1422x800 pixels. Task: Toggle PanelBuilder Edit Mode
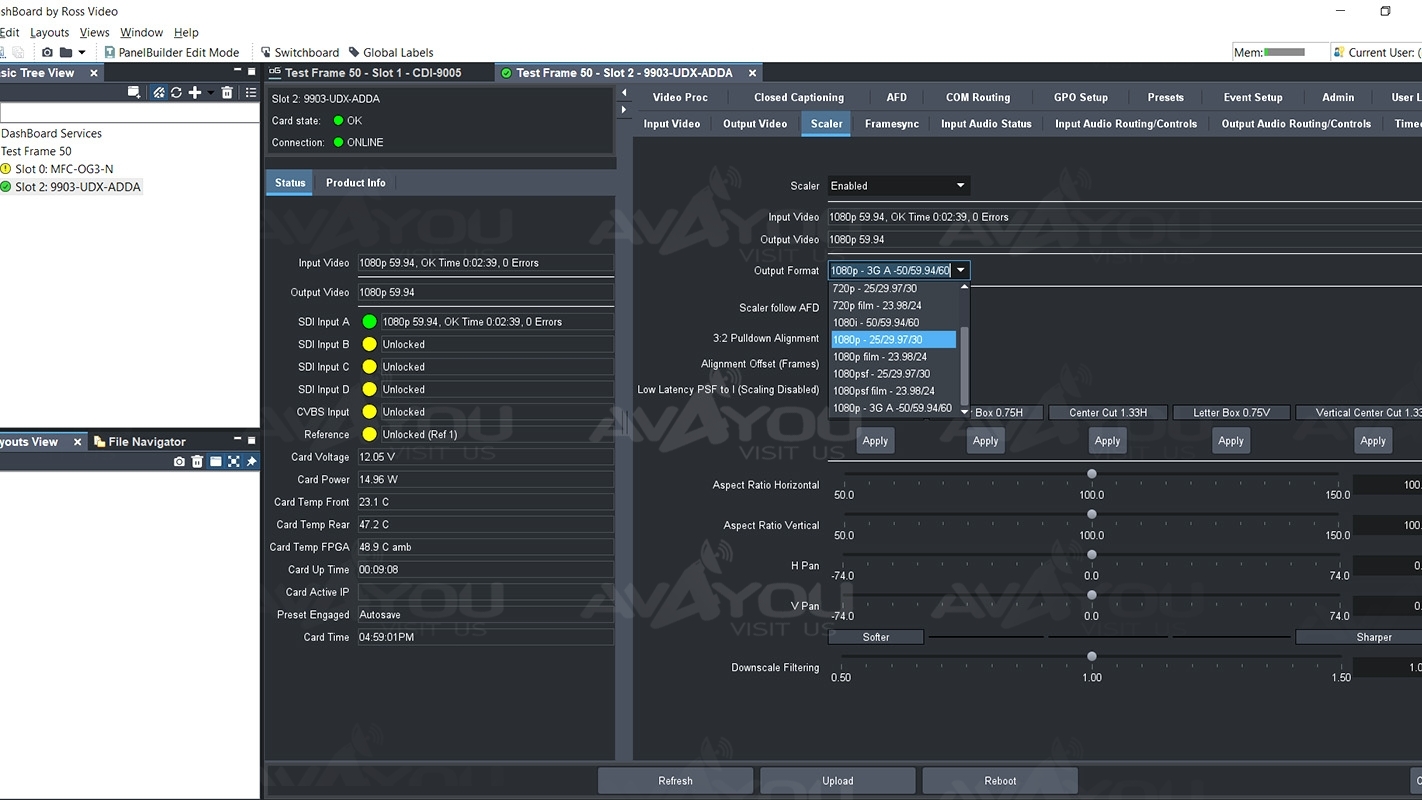(171, 52)
